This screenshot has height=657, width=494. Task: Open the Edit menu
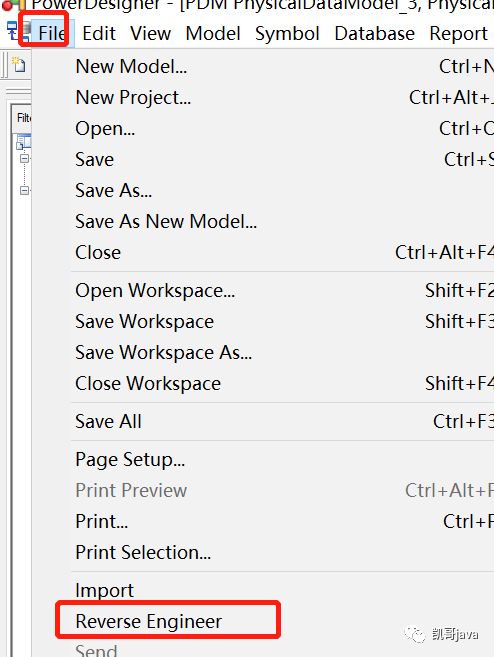point(99,33)
